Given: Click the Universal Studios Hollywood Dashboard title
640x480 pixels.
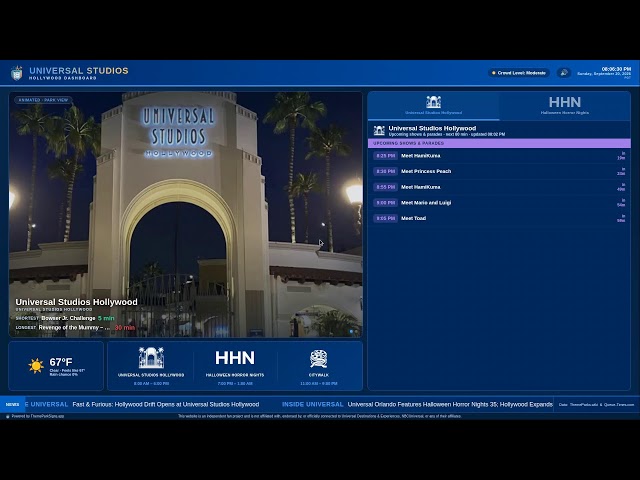Looking at the screenshot, I should tap(79, 73).
